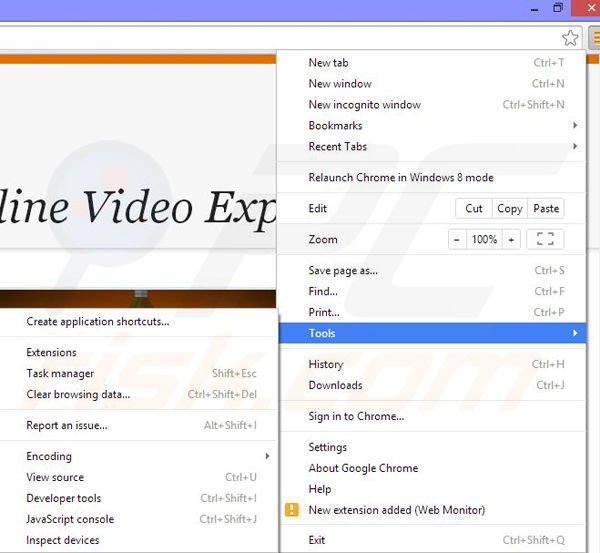This screenshot has width=600, height=553.
Task: Select Find... from the menu
Action: [432, 291]
